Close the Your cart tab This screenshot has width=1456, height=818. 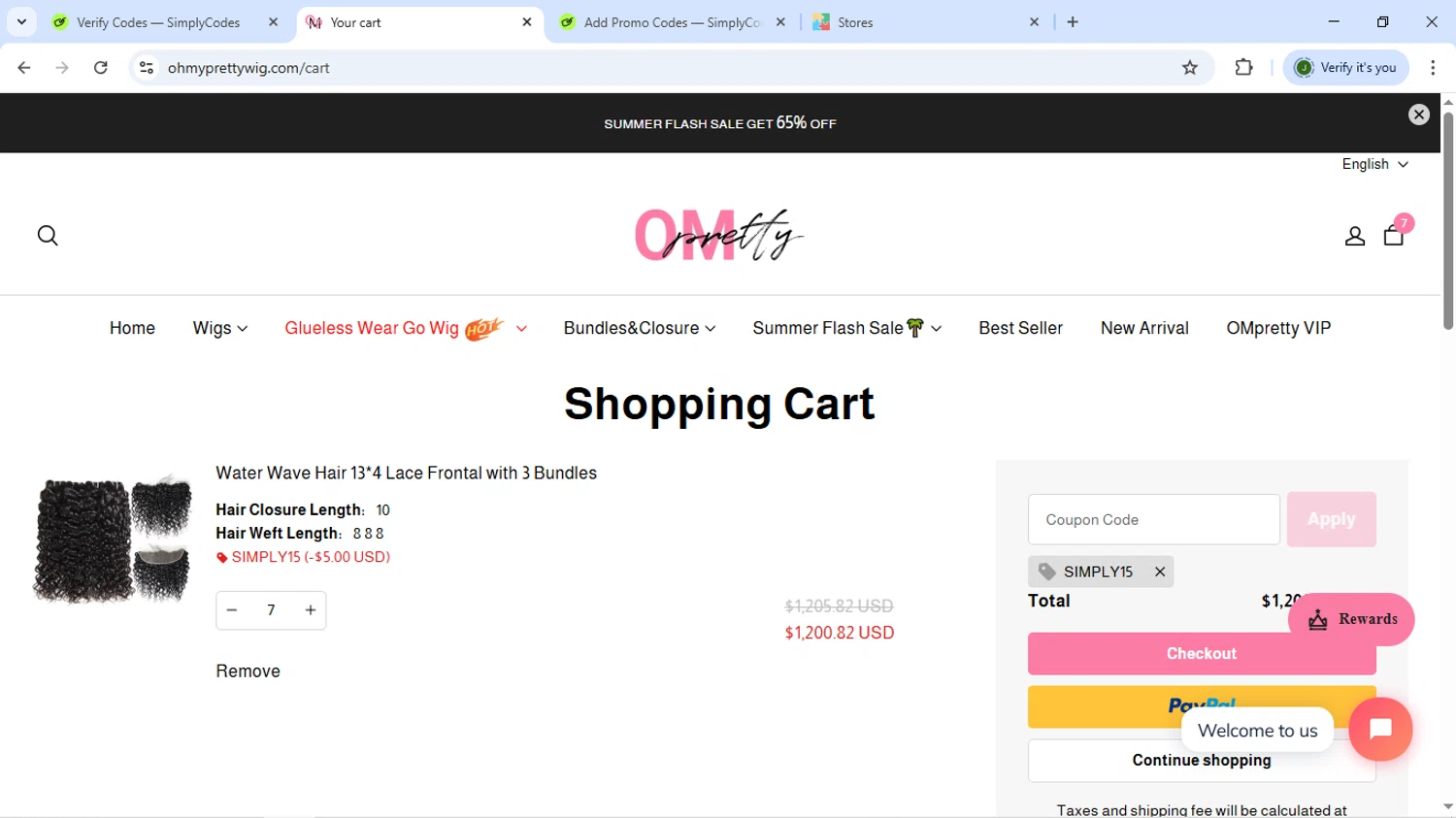(527, 22)
